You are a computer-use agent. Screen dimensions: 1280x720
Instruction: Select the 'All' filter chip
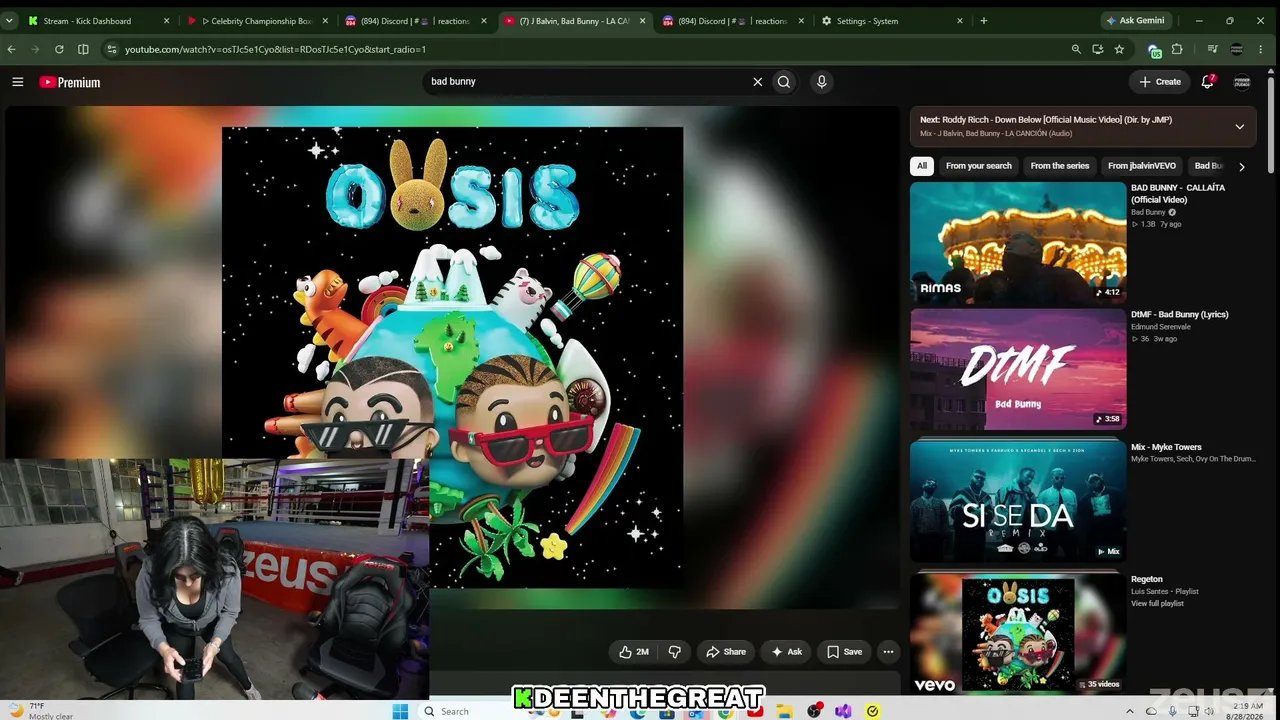coord(922,166)
